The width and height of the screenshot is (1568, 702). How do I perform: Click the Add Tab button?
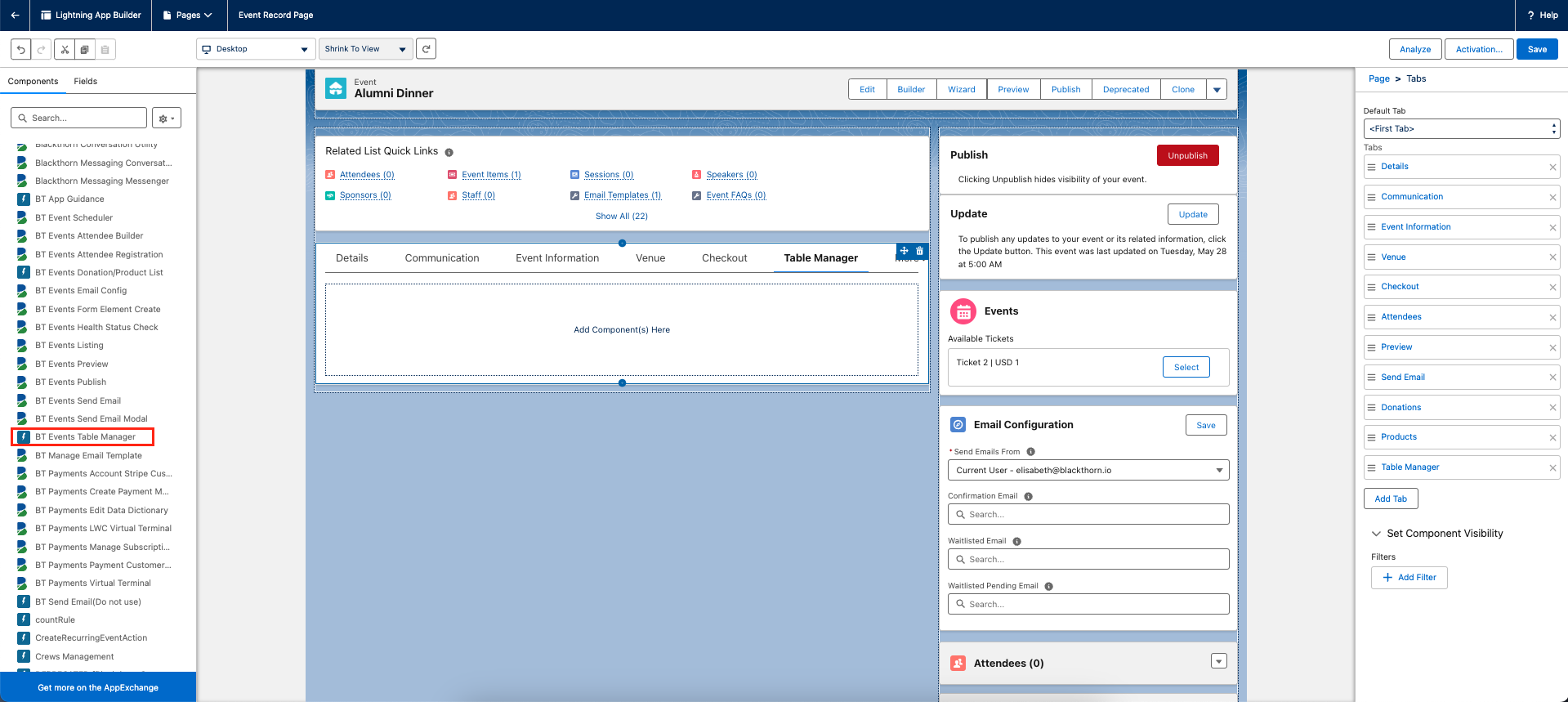click(1391, 499)
